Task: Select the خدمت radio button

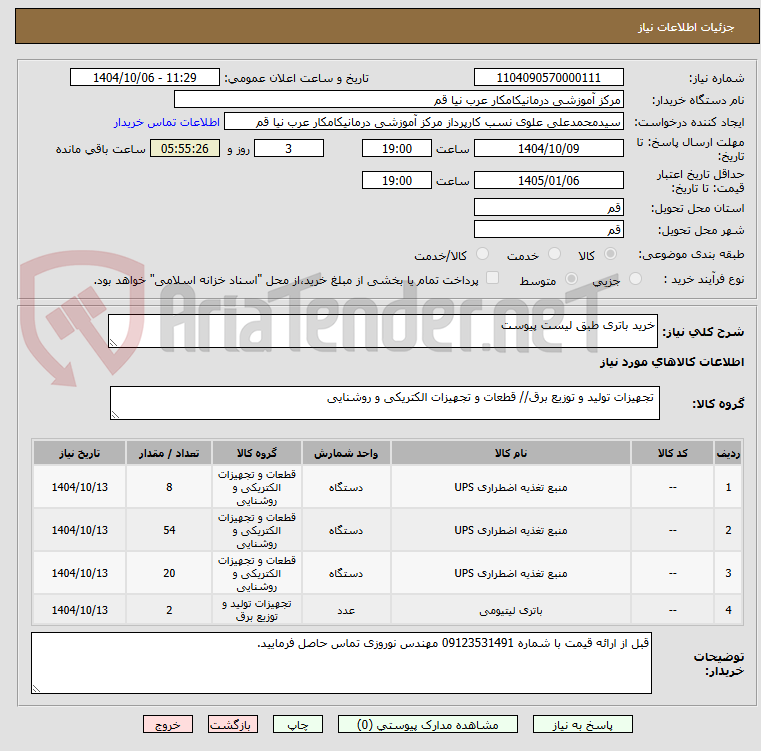Action: [x=554, y=254]
